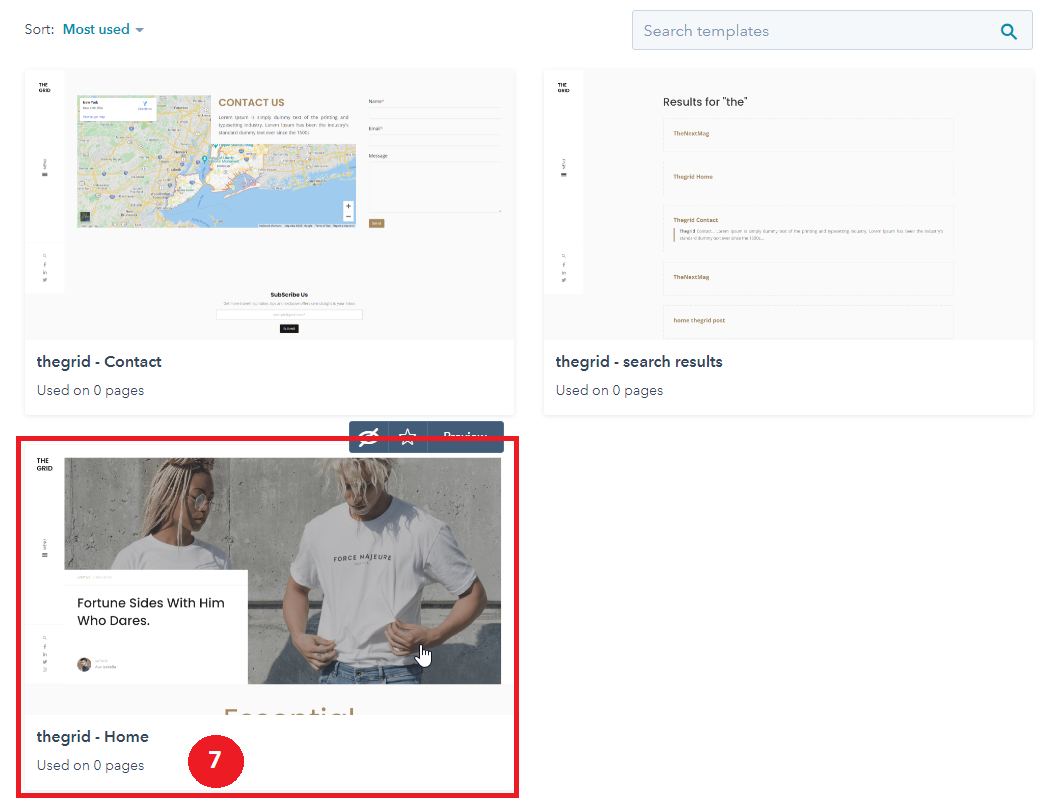This screenshot has height=811, width=1055.
Task: Click the hamburger menu icon in Home preview
Action: coord(44,554)
